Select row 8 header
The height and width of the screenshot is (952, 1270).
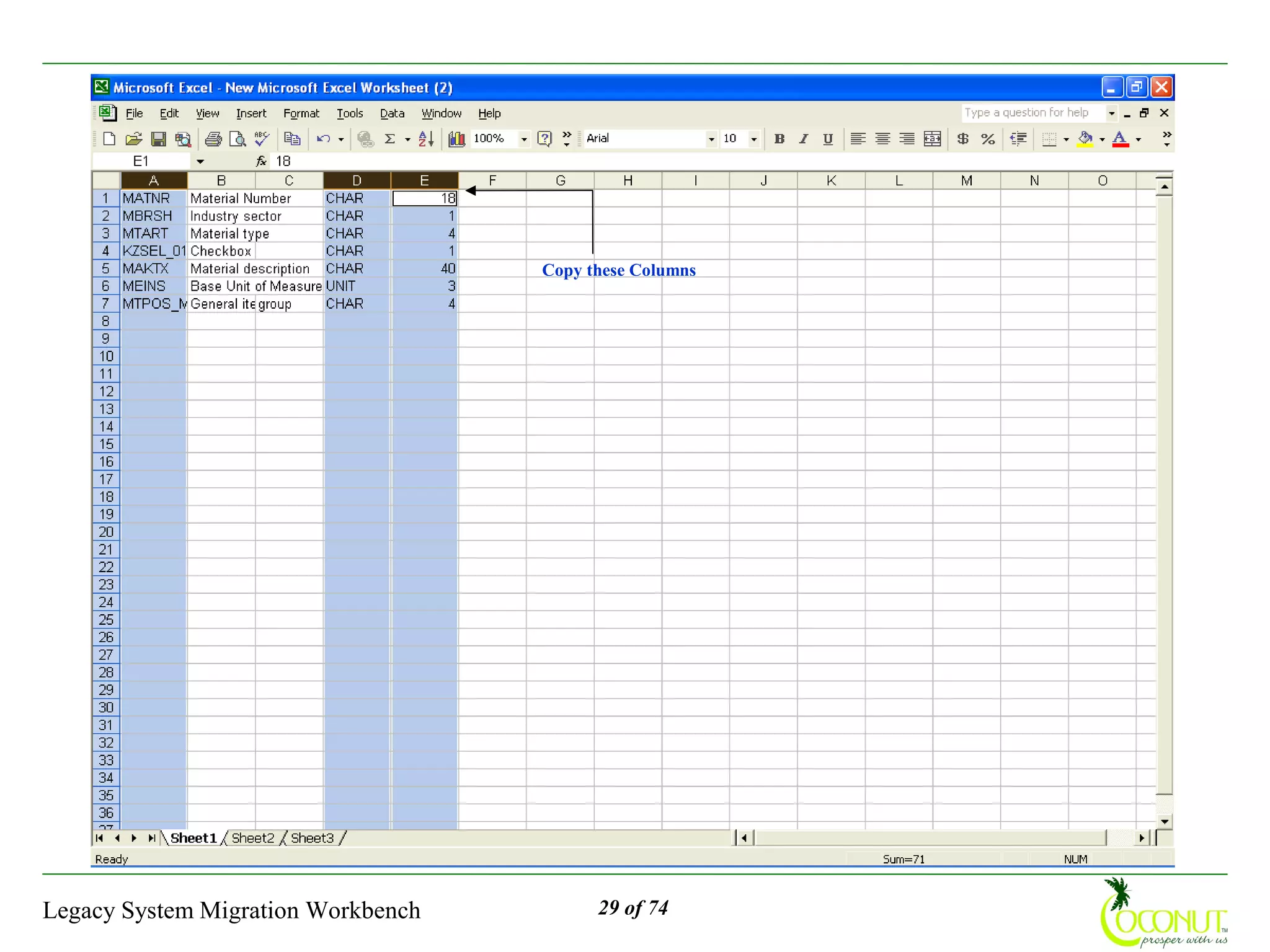[106, 321]
